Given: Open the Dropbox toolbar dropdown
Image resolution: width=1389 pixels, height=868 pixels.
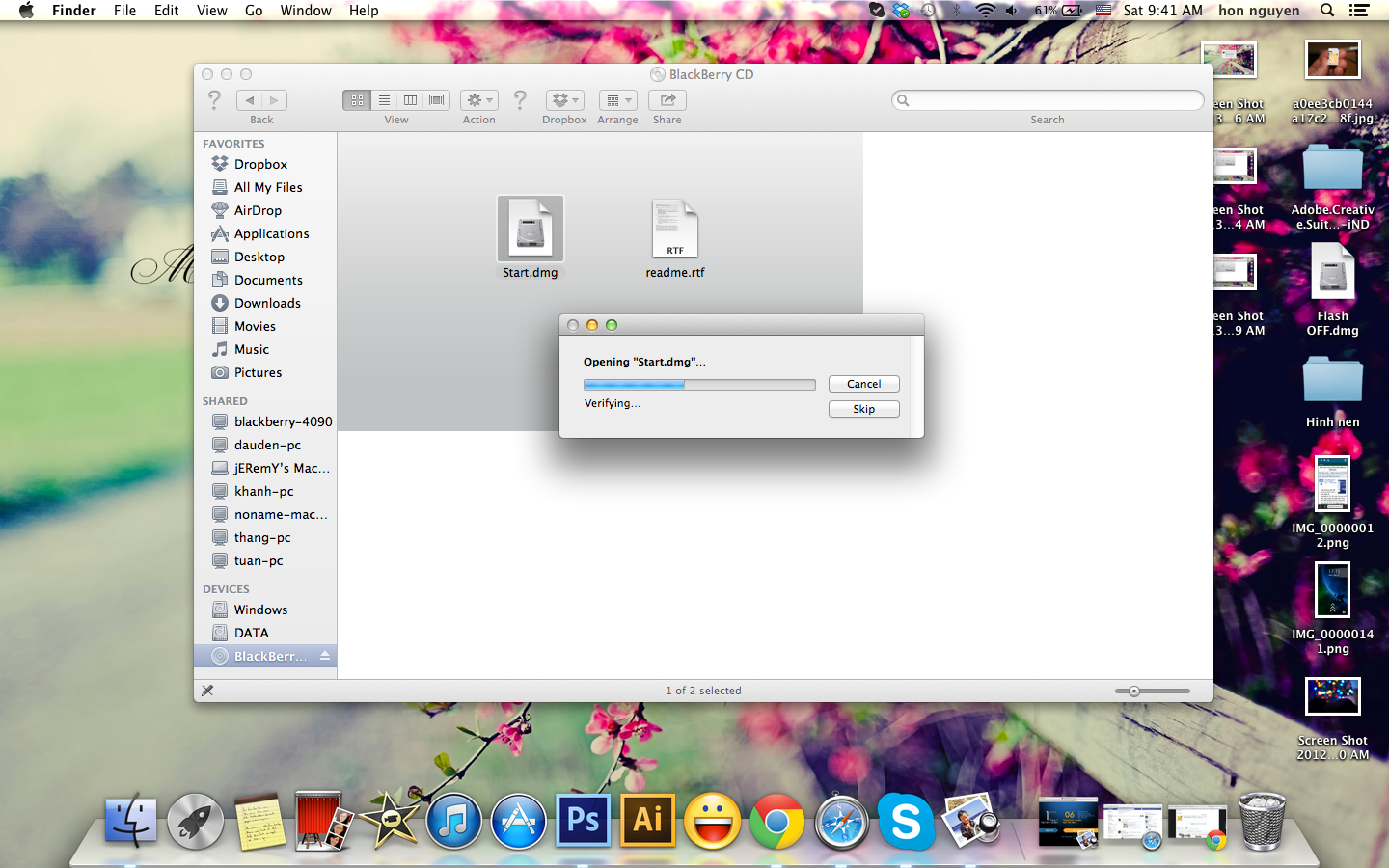Looking at the screenshot, I should (564, 100).
